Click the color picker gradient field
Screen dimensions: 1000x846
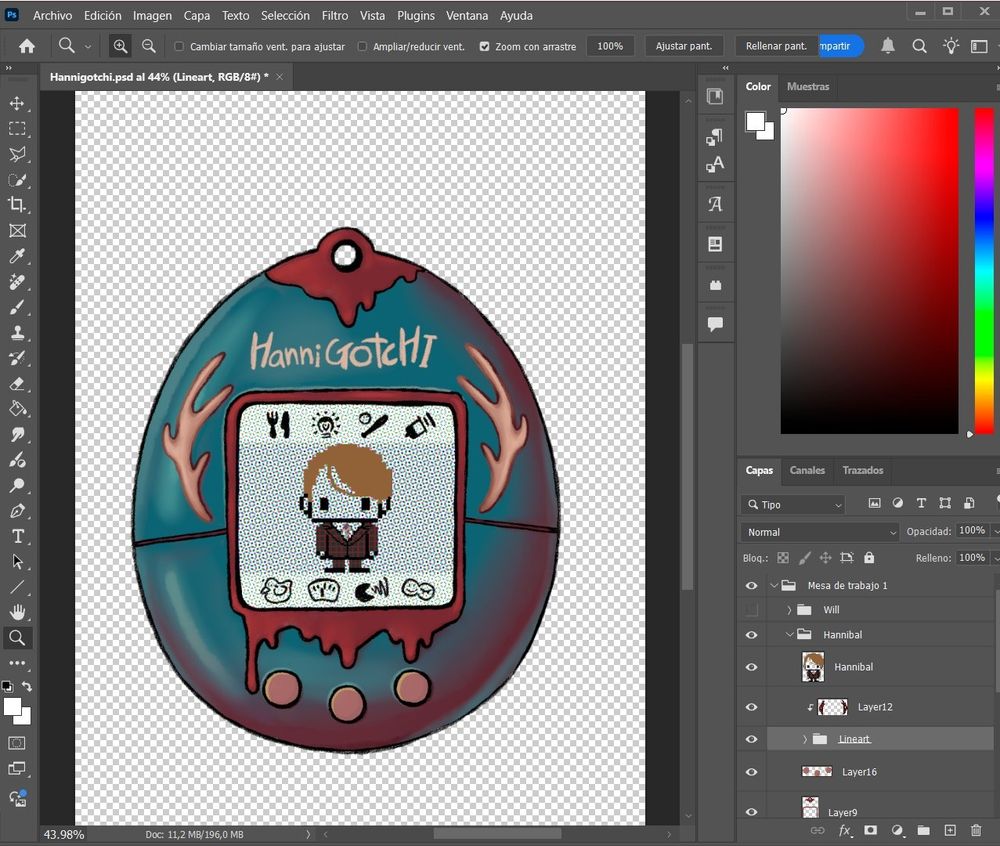tap(869, 271)
